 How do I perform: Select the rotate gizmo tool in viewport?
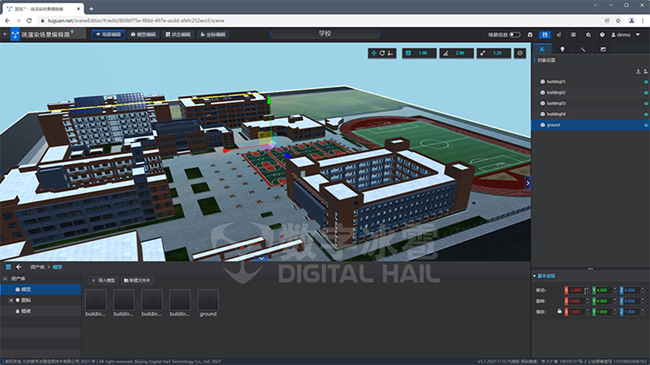(x=382, y=53)
